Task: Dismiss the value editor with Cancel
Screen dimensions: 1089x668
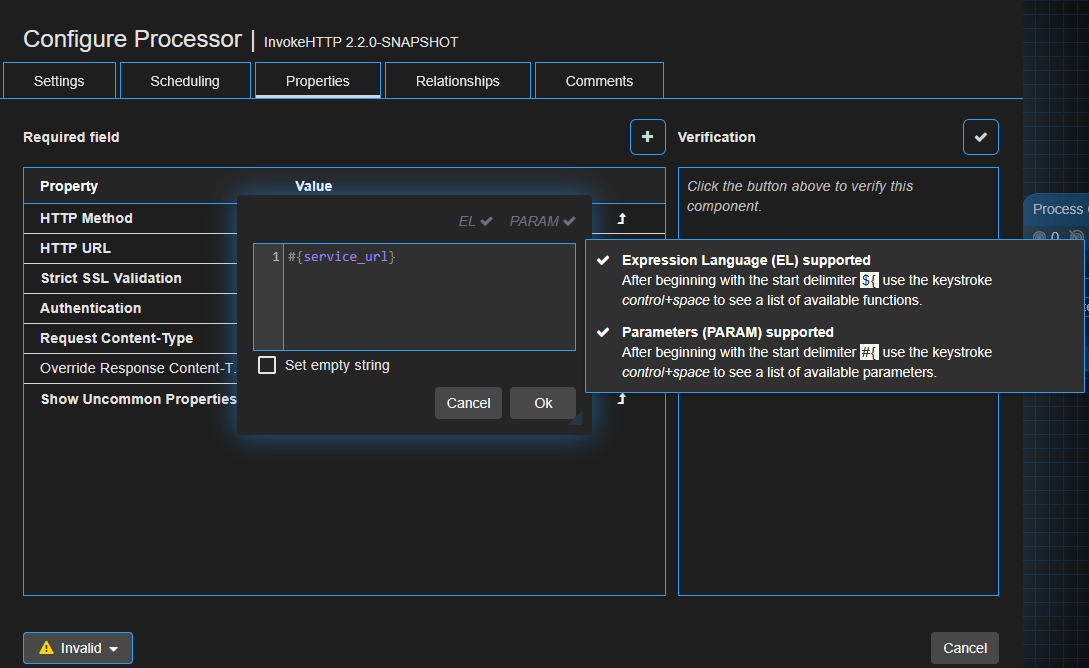Action: tap(468, 403)
